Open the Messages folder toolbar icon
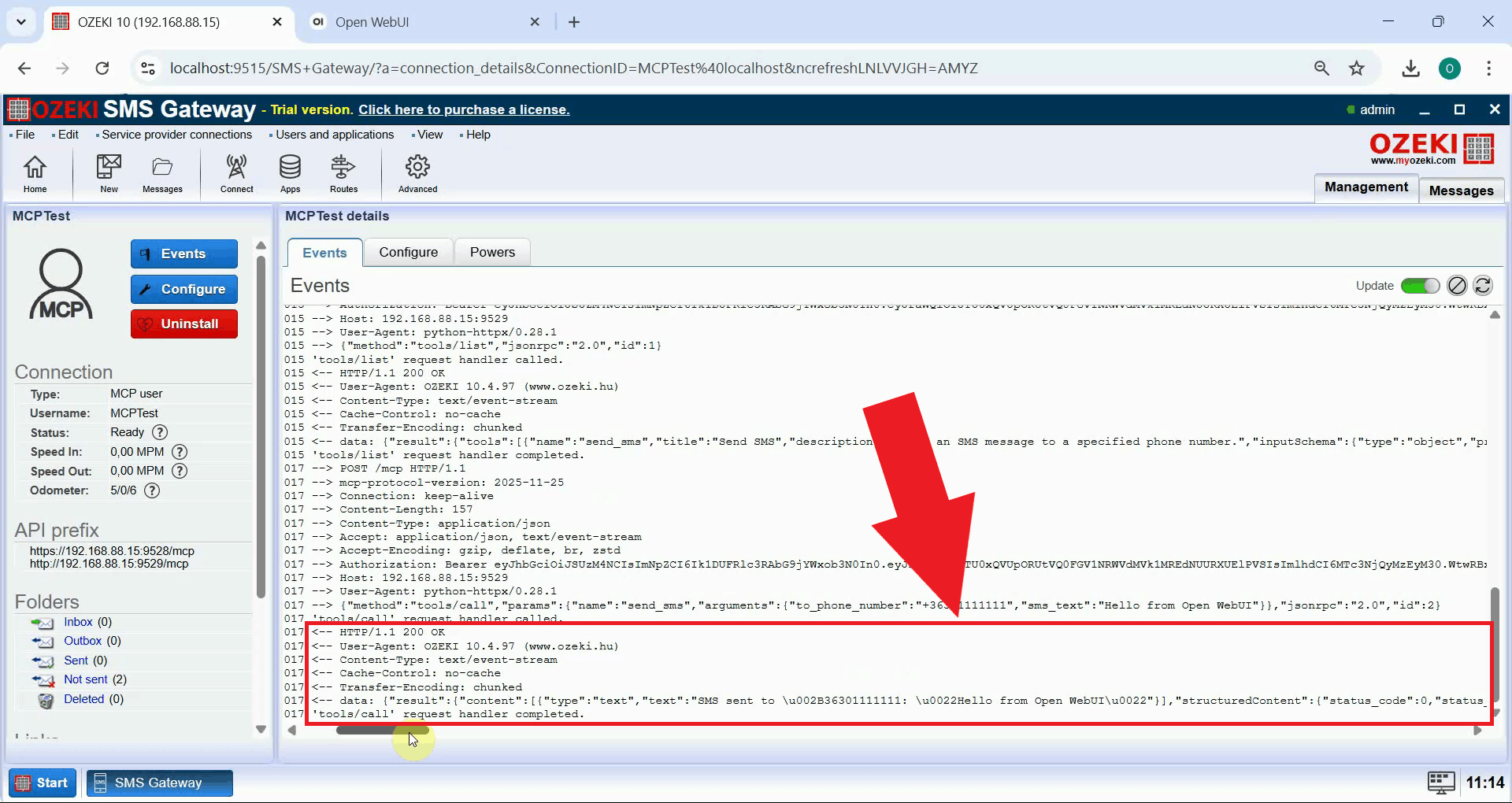Viewport: 1512px width, 803px height. point(162,173)
